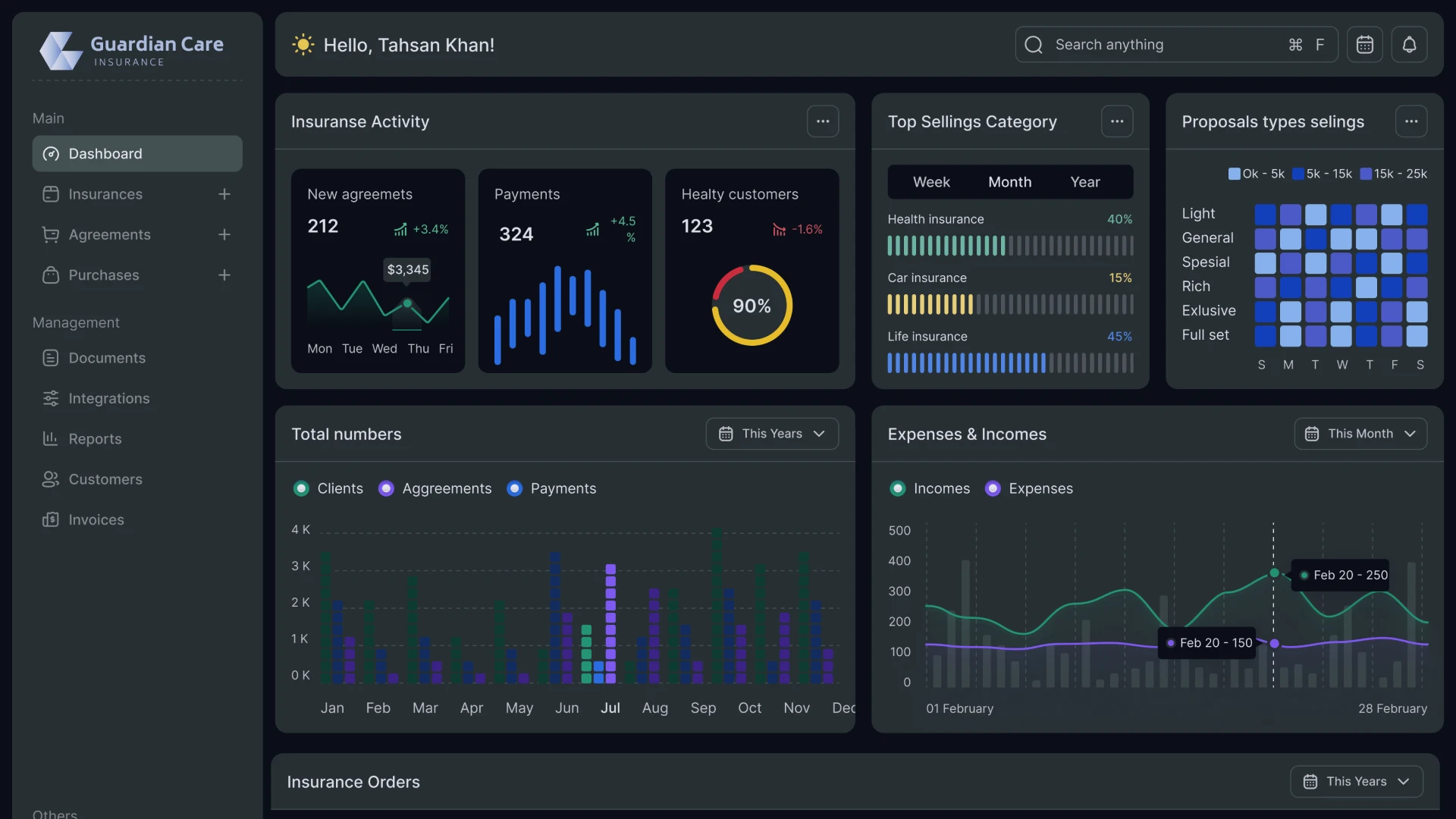Toggle Clients legend in Total numbers
Screen dimensions: 1456x819
301,489
